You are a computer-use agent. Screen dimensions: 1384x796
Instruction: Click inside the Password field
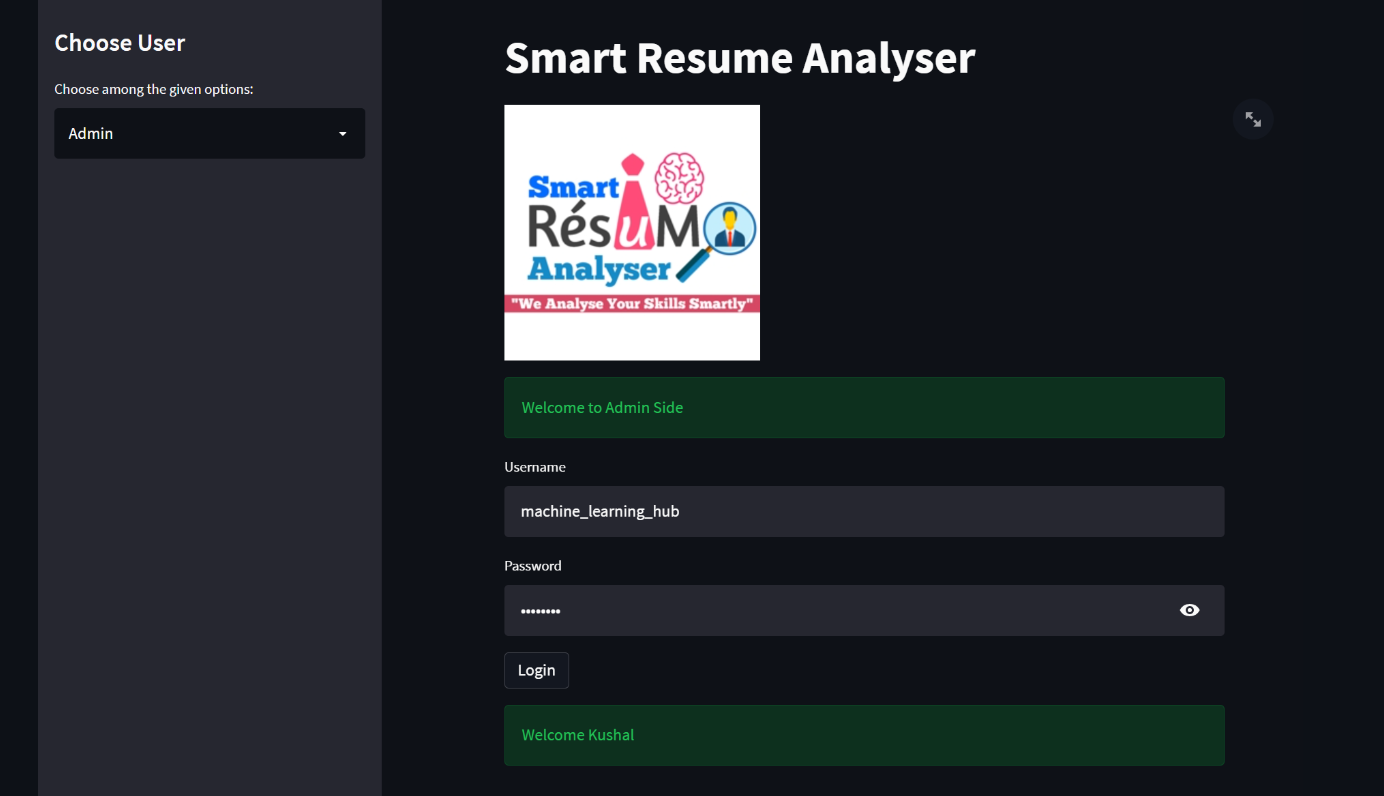(800, 610)
